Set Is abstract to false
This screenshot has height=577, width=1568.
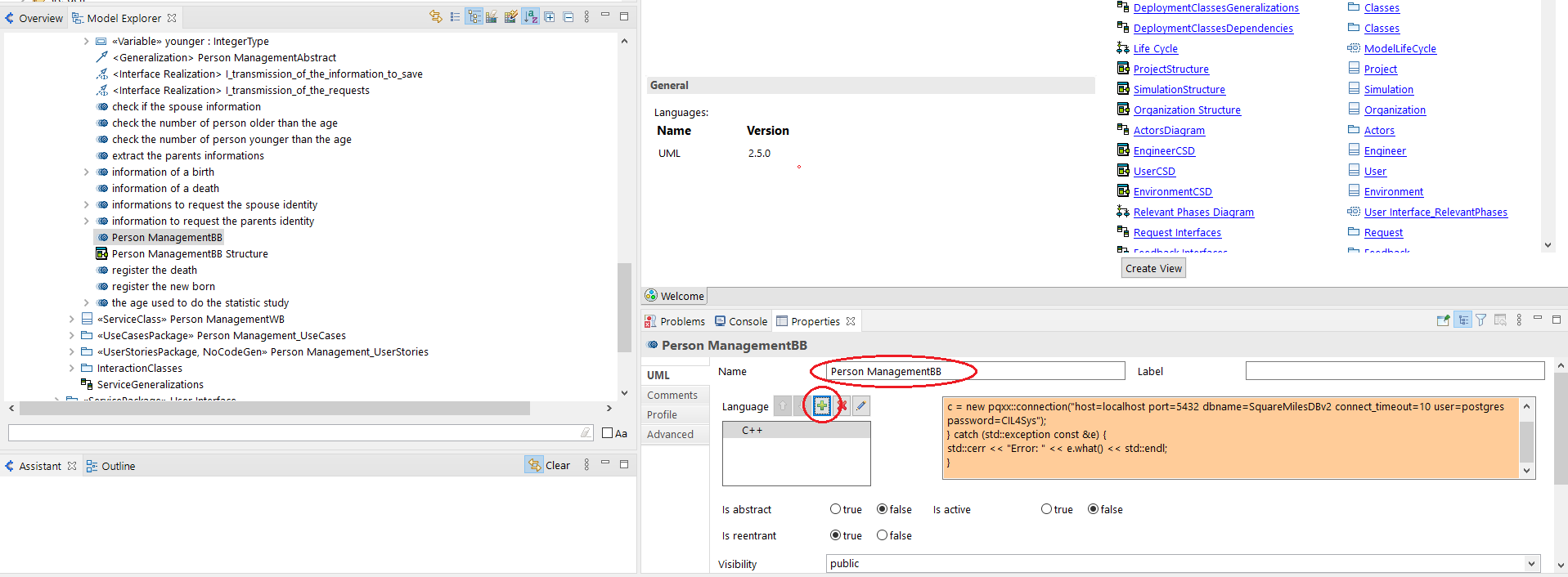[882, 509]
